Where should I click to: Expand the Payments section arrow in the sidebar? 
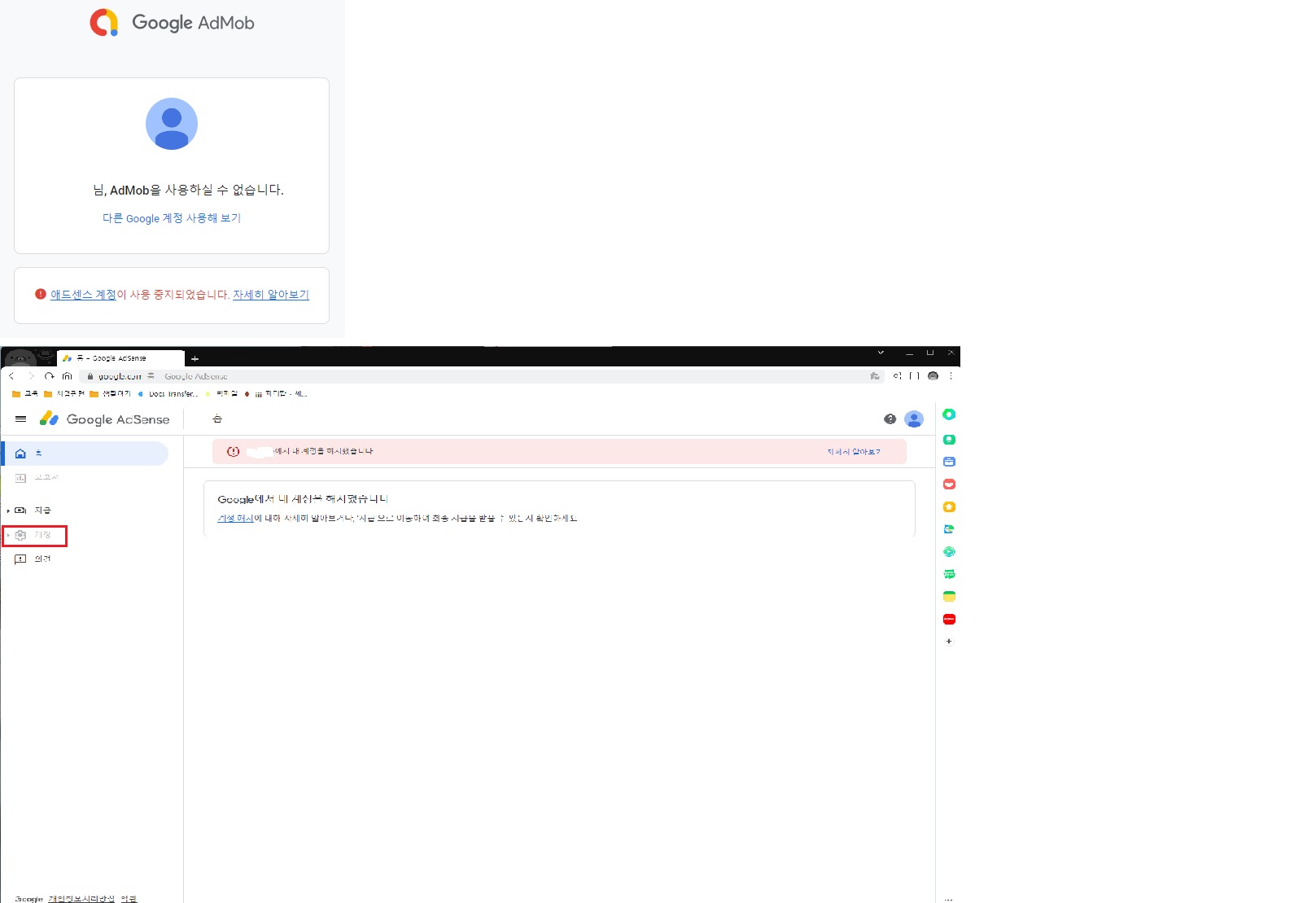coord(8,511)
